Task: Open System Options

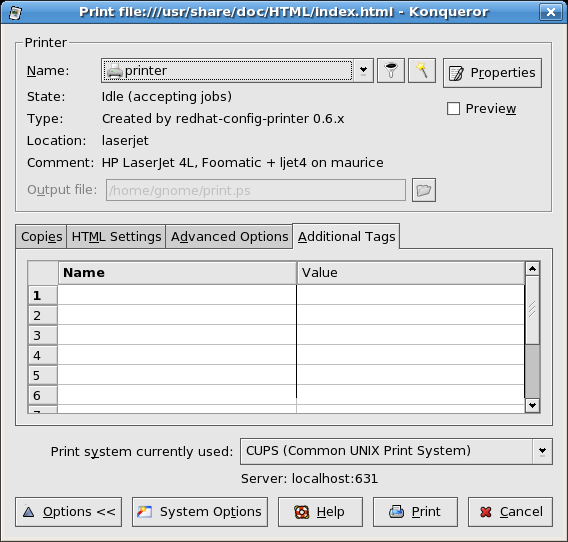Action: pos(200,512)
